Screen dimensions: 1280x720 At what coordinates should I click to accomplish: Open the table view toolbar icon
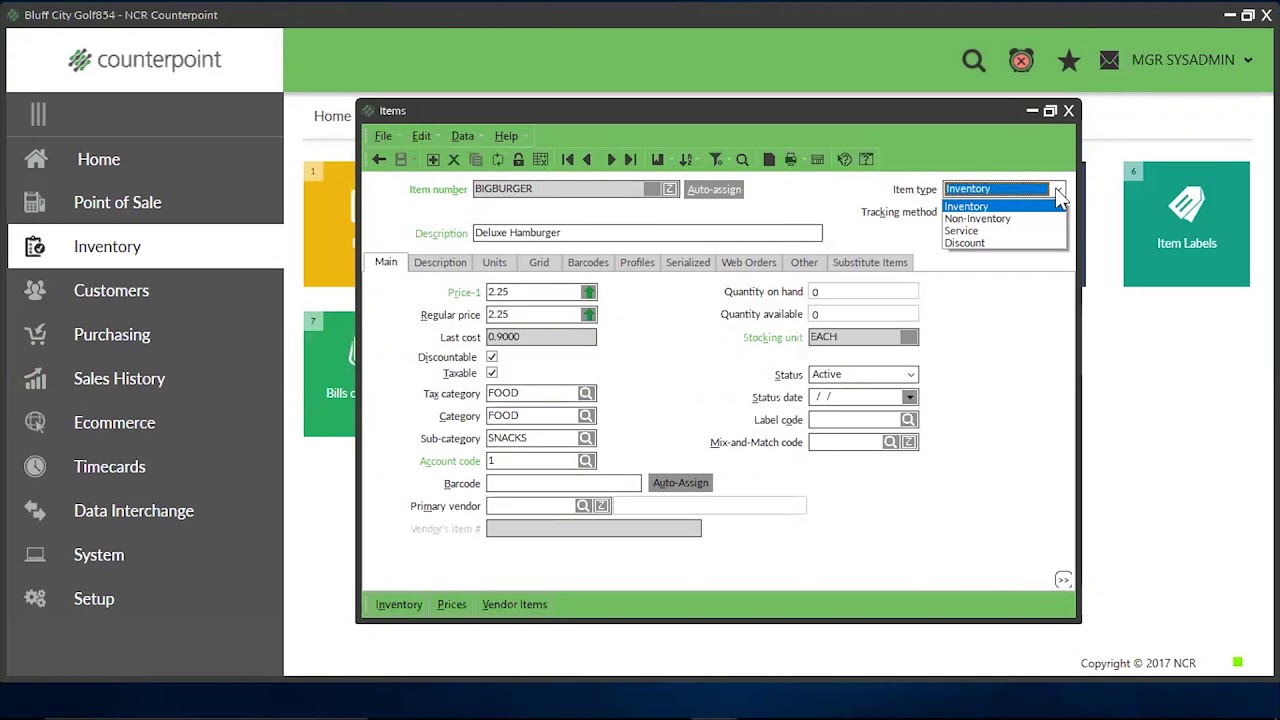(x=540, y=160)
